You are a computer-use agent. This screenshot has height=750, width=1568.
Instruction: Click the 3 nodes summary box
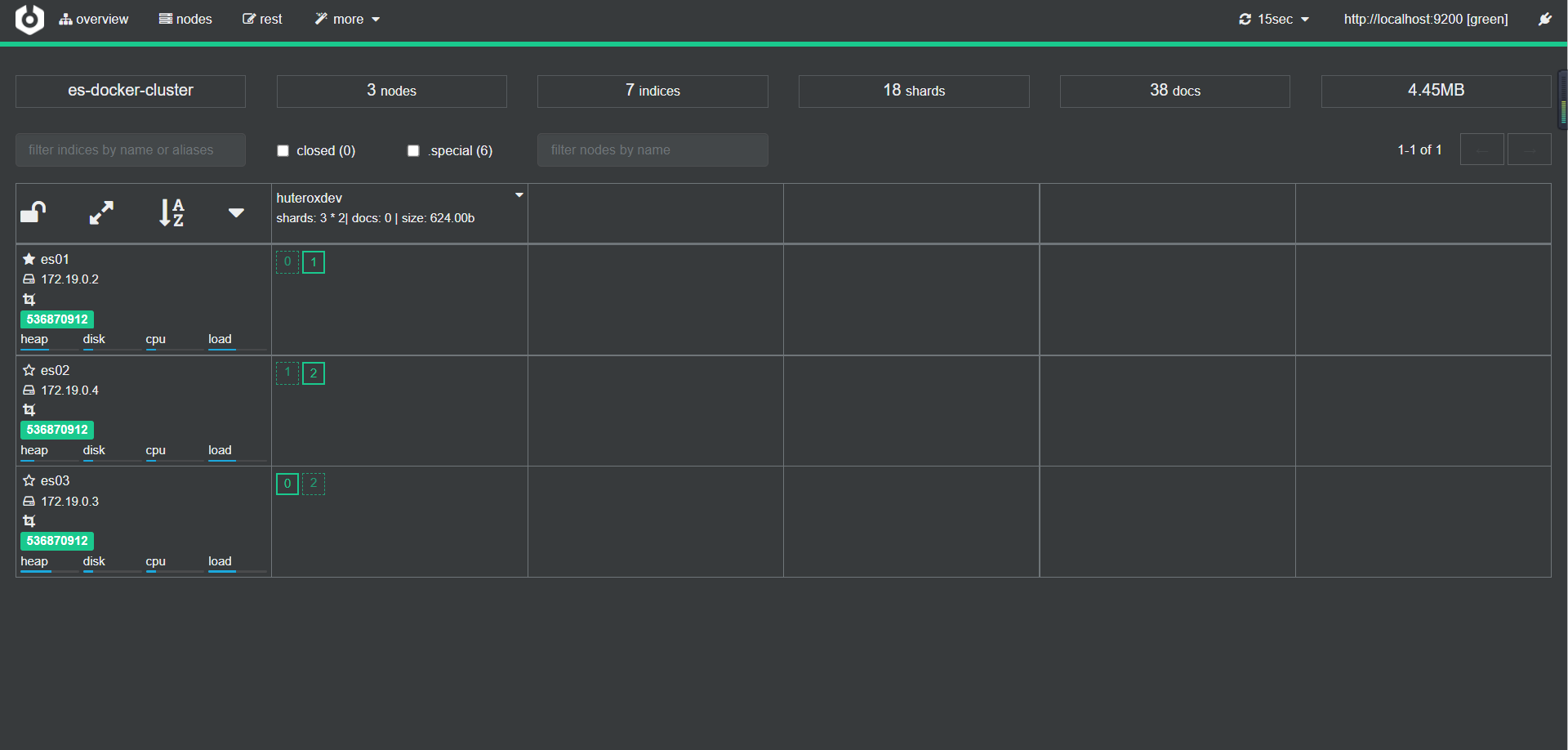(392, 91)
